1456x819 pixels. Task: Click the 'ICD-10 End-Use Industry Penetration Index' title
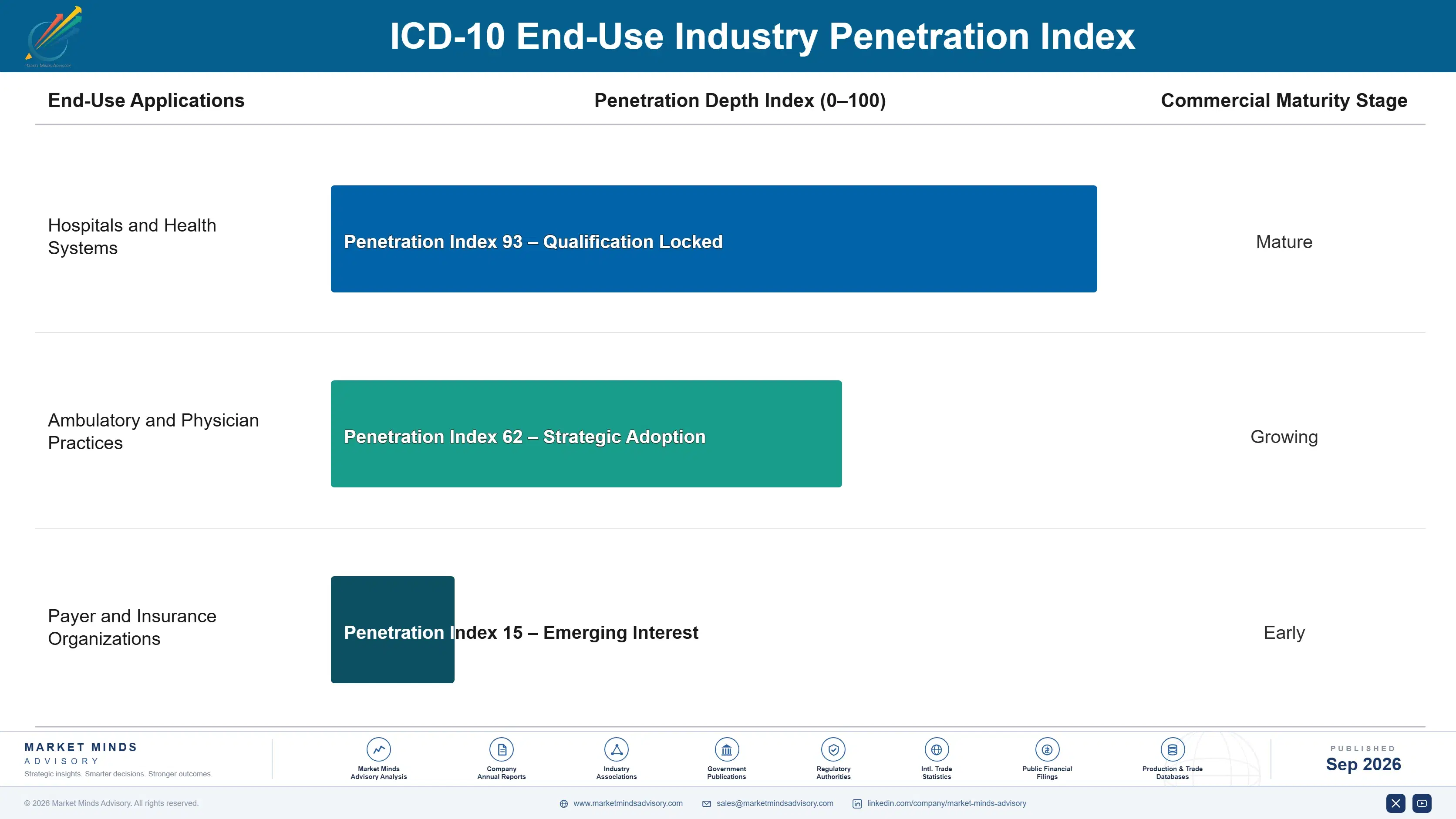[x=762, y=36]
